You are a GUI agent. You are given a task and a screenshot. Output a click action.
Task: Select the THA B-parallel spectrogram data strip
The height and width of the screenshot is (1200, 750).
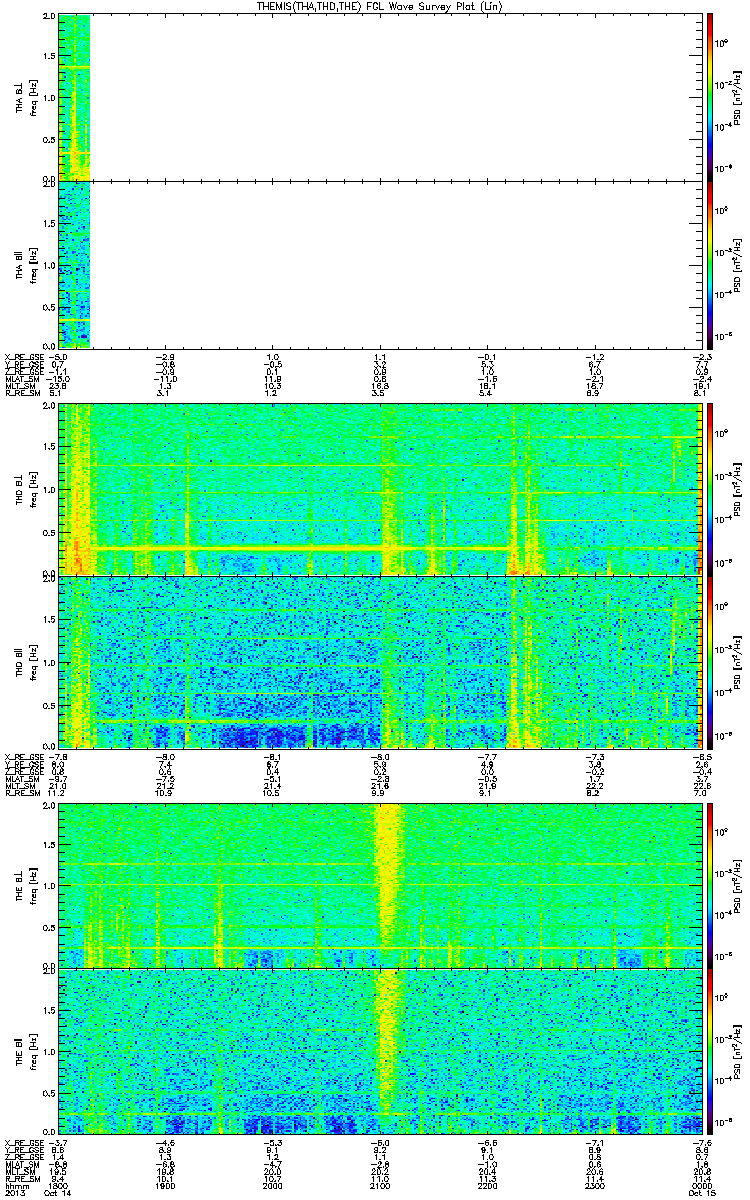click(75, 264)
